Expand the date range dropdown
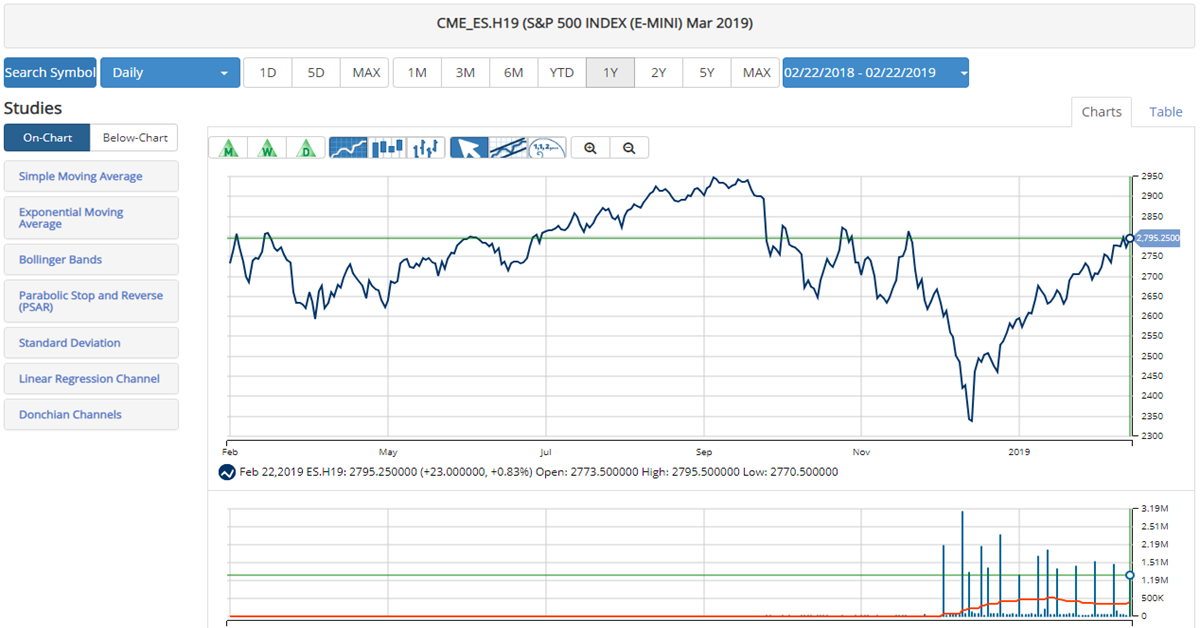 [875, 73]
